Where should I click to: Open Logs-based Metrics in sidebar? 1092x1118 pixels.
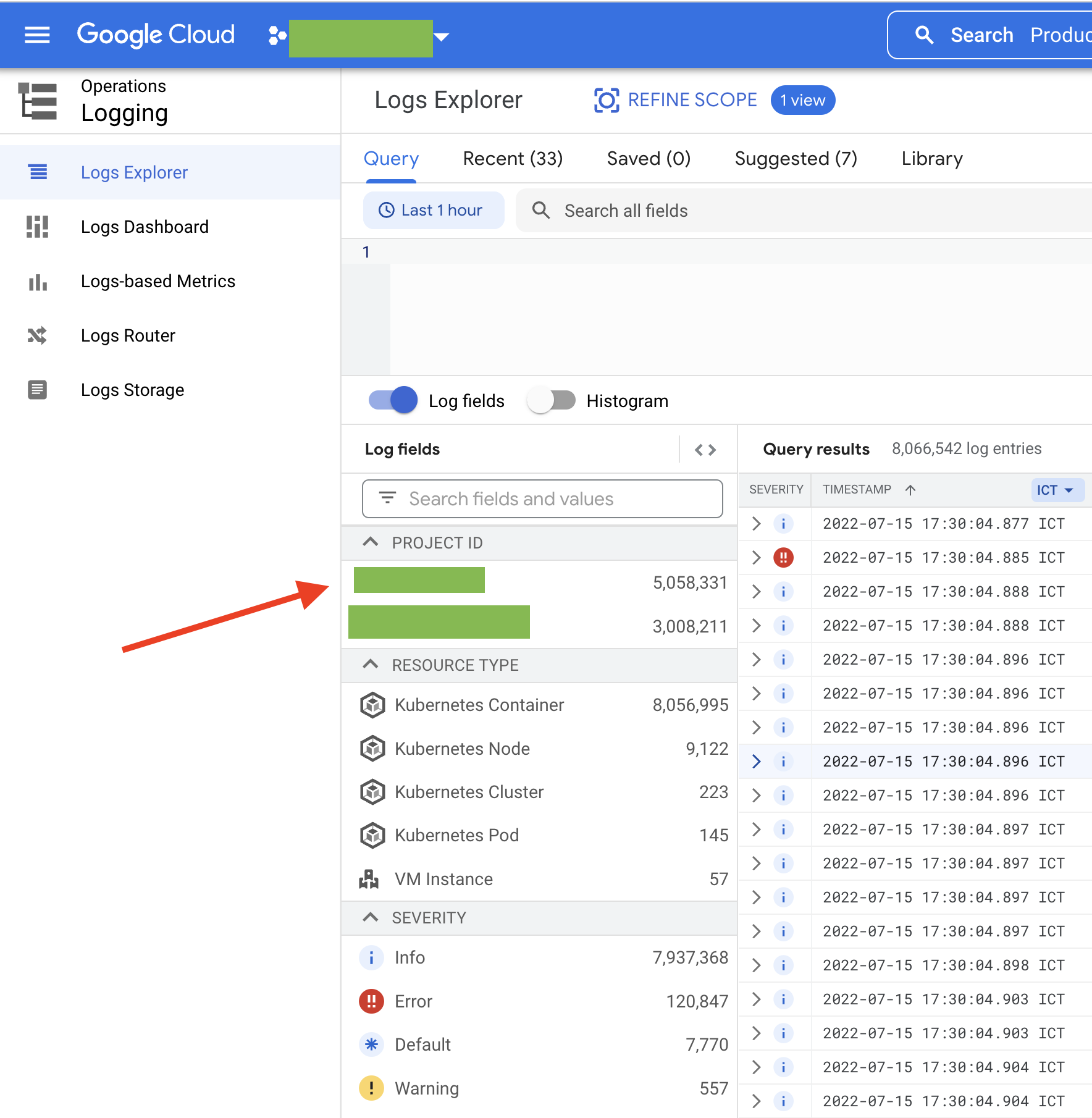pos(170,281)
